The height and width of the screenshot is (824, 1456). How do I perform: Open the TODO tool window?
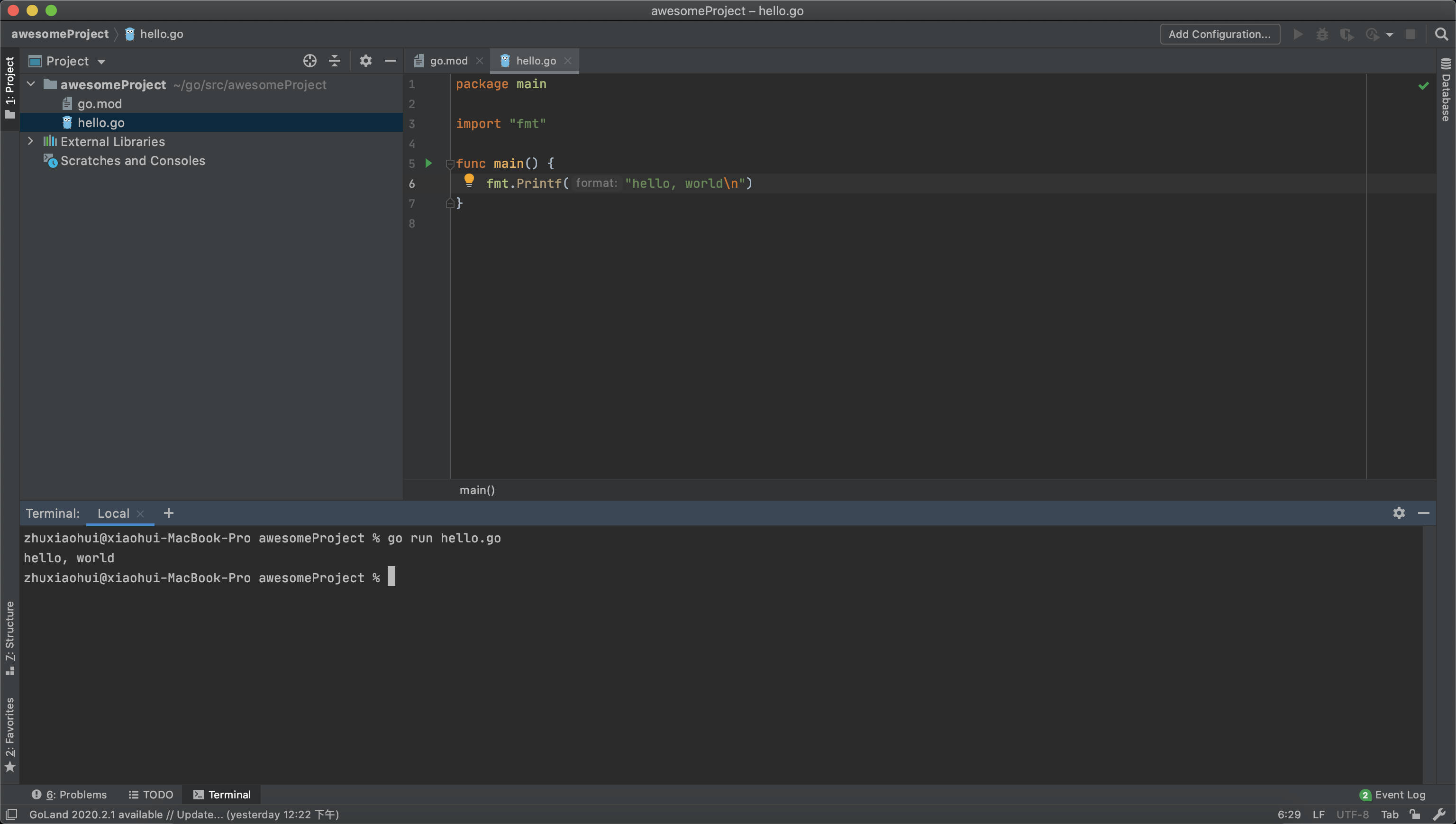tap(150, 794)
